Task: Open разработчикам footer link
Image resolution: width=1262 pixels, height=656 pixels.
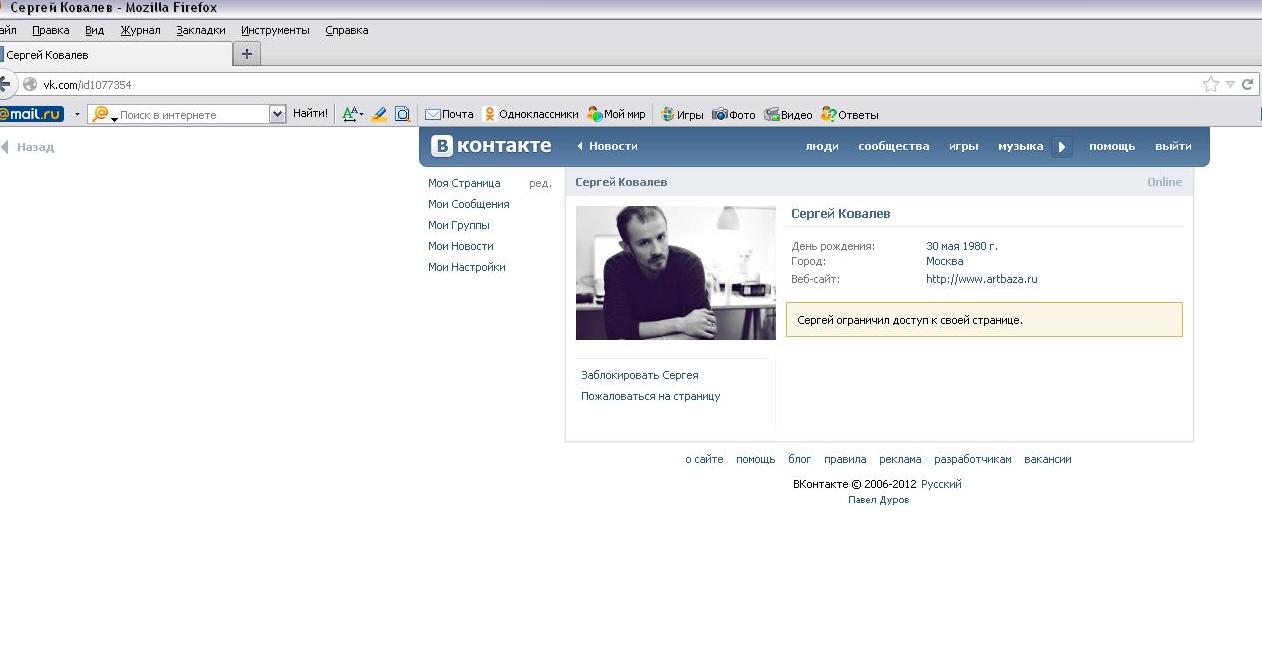Action: (x=973, y=459)
